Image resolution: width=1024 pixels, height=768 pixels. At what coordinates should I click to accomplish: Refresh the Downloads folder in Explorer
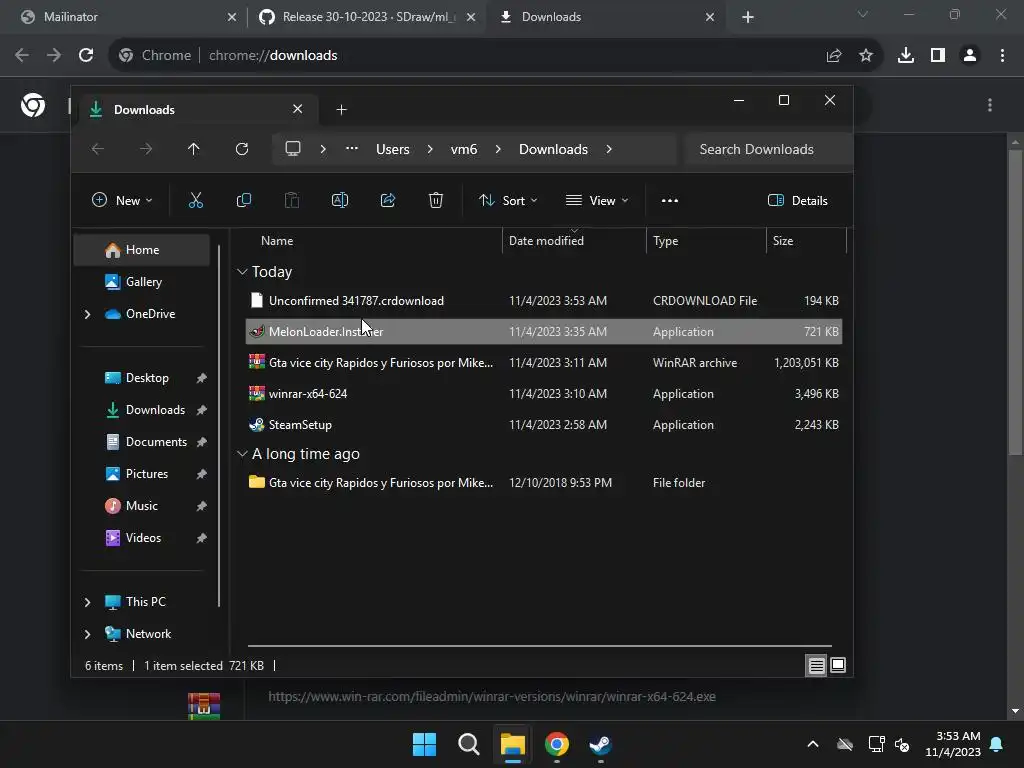tap(242, 149)
